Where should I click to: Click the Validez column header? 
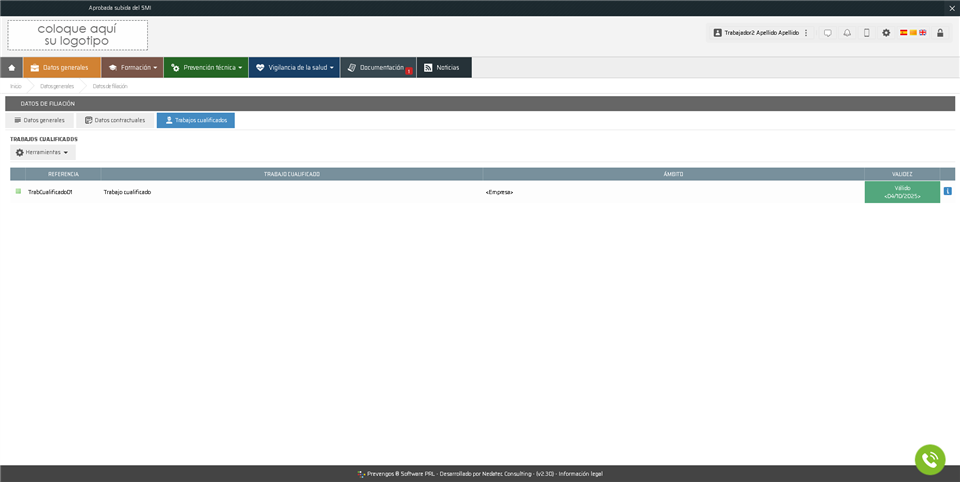902,175
